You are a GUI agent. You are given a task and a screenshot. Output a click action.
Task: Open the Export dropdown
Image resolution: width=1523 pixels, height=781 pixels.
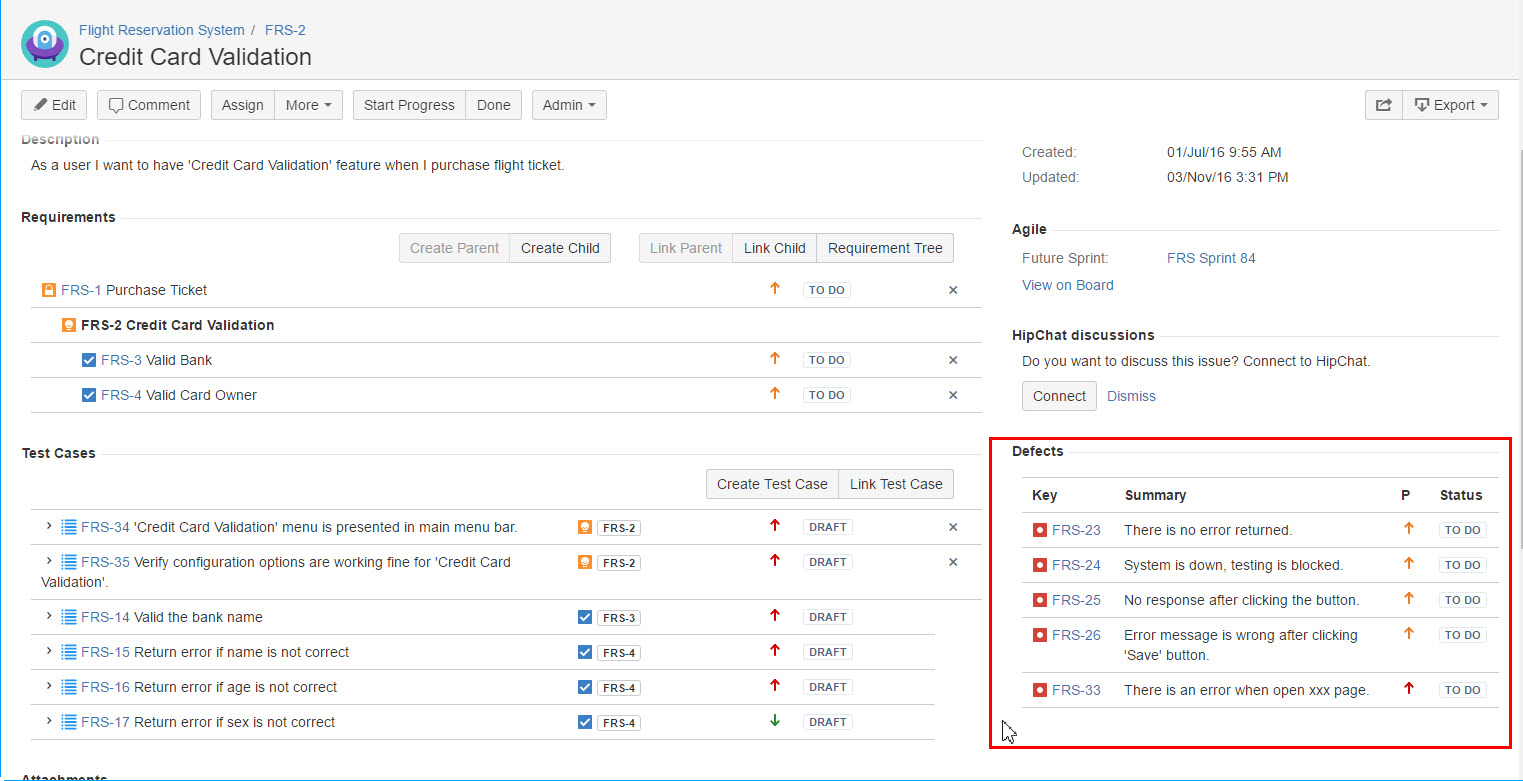(1451, 105)
